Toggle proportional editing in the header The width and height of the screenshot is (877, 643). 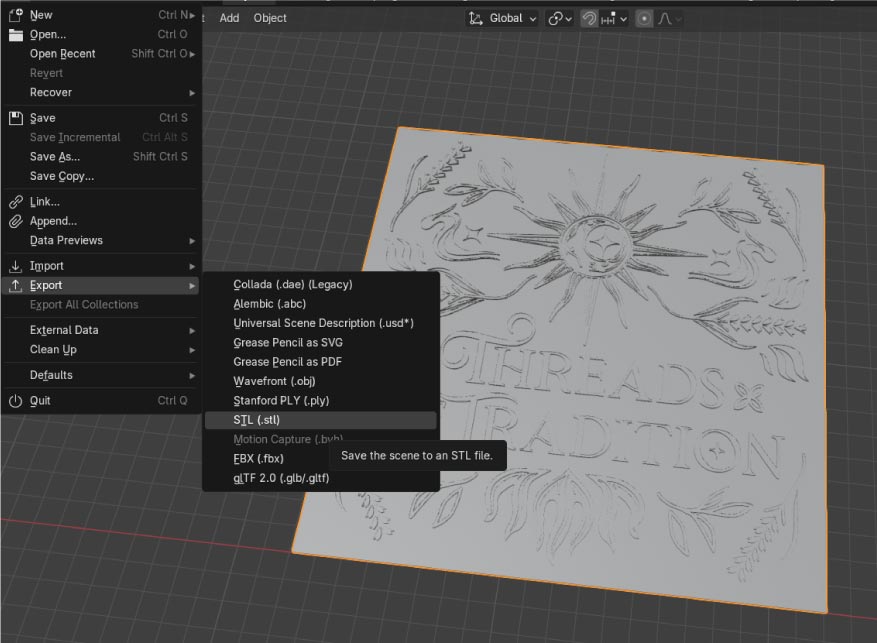[644, 18]
